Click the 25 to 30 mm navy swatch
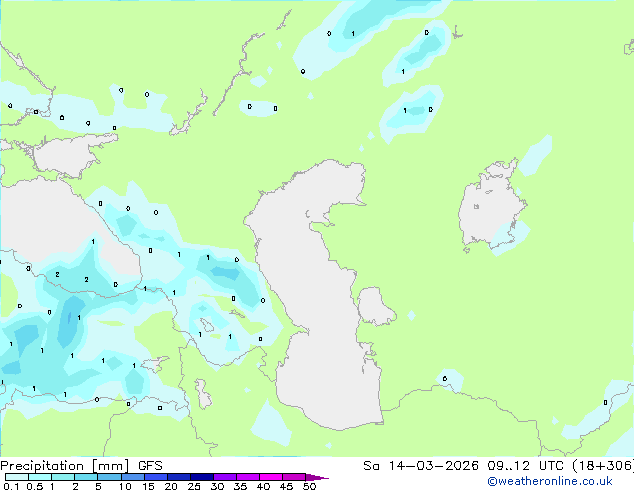 [201, 477]
